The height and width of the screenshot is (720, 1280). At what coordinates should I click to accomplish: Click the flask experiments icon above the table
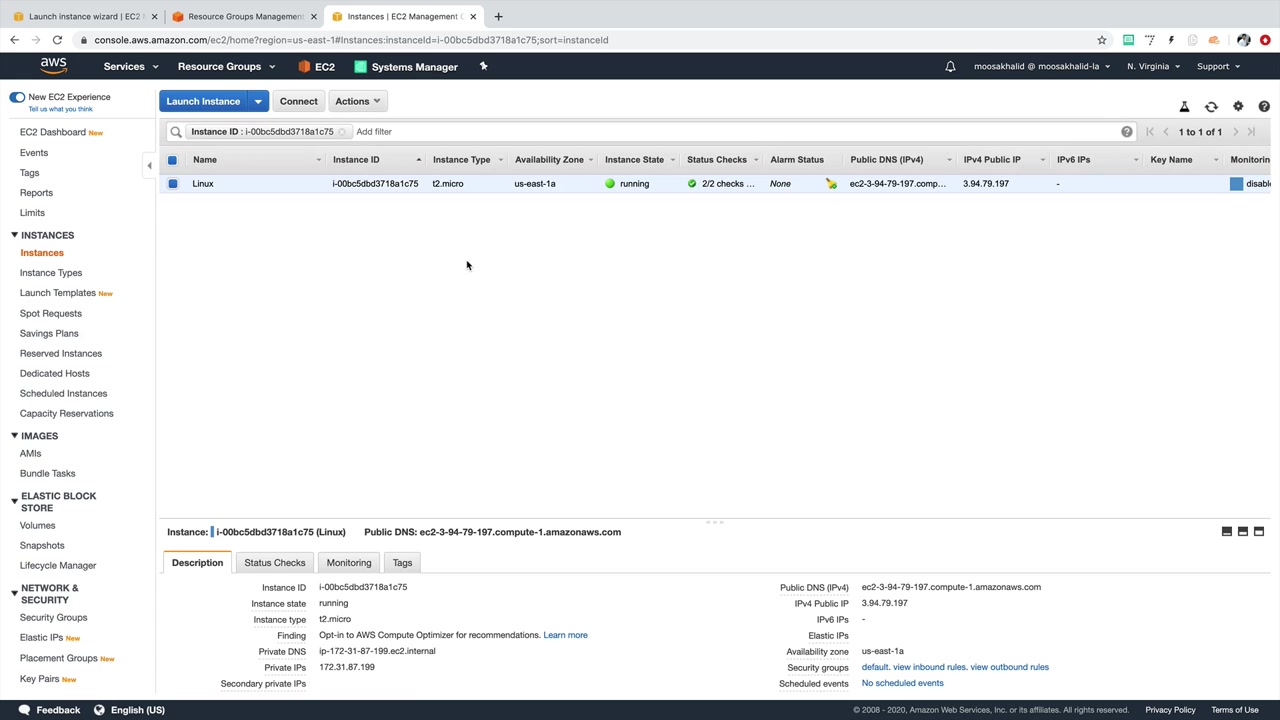pyautogui.click(x=1184, y=106)
